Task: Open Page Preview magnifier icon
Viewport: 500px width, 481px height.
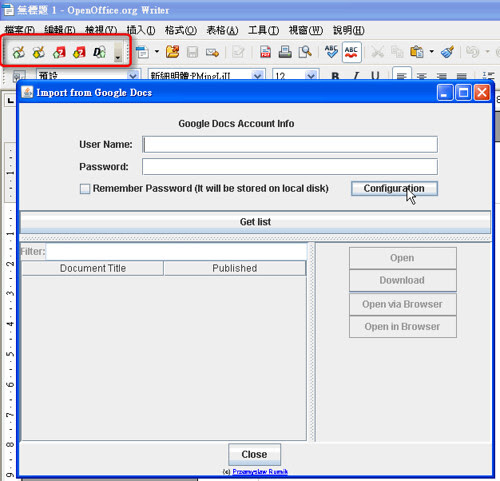Action: [x=305, y=52]
